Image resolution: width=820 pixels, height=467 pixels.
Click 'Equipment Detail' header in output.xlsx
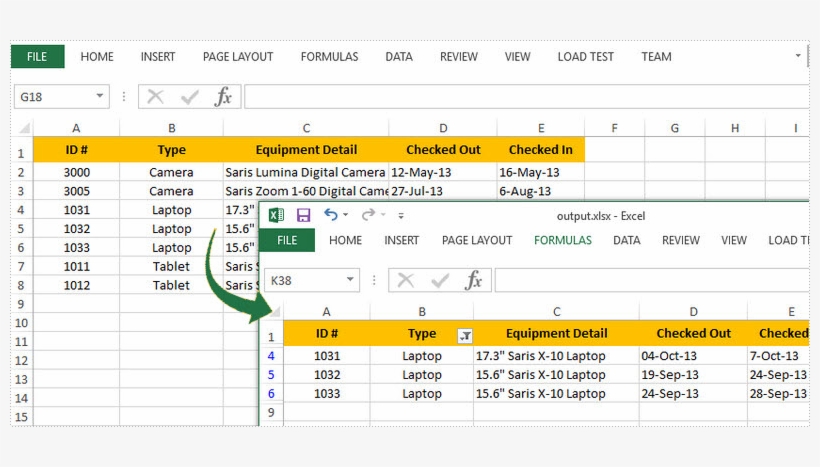coord(556,333)
